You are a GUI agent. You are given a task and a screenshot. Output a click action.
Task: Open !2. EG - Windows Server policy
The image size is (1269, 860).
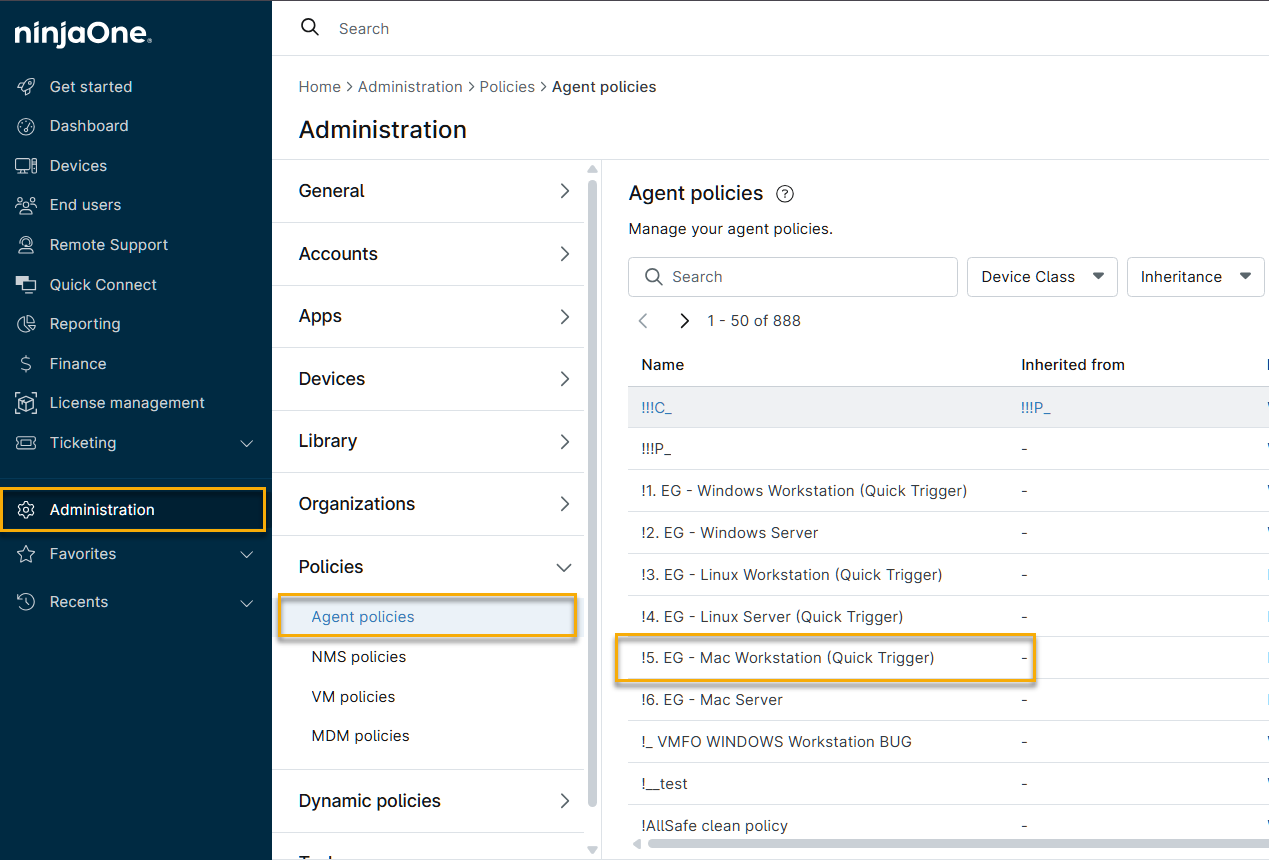[x=730, y=533]
